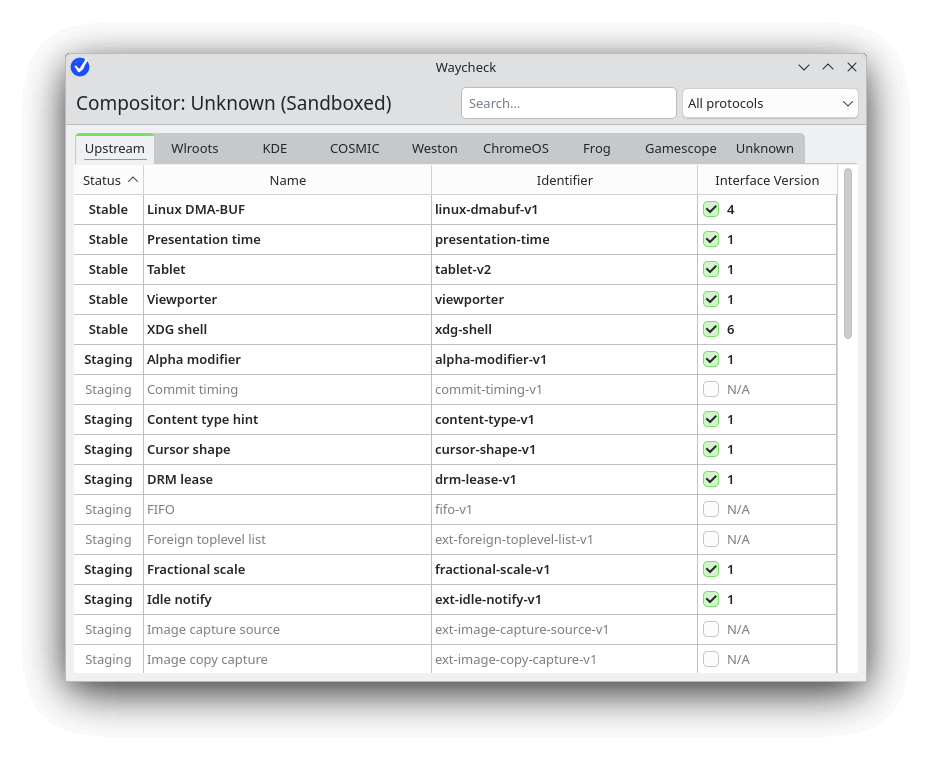Screen dimensions: 932x759
Task: Select the COSMIC tab
Action: tap(355, 148)
